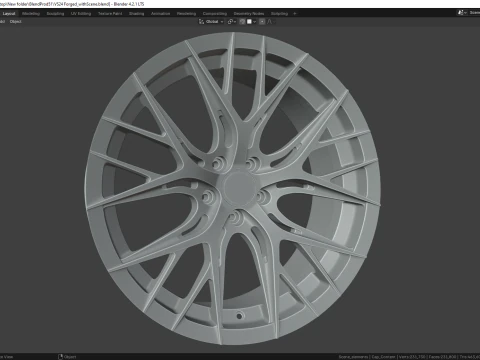Open the Sculpting workspace tab
The image size is (480, 360).
tap(55, 14)
